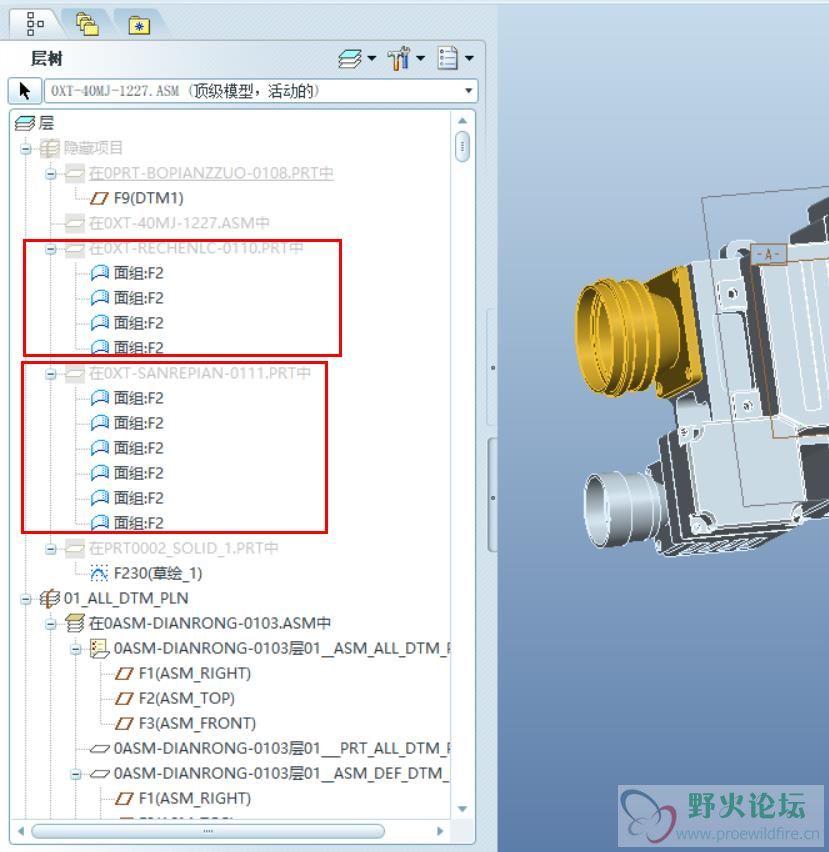Open the Show list options icon
Viewport: 829px width, 852px height.
click(x=448, y=58)
